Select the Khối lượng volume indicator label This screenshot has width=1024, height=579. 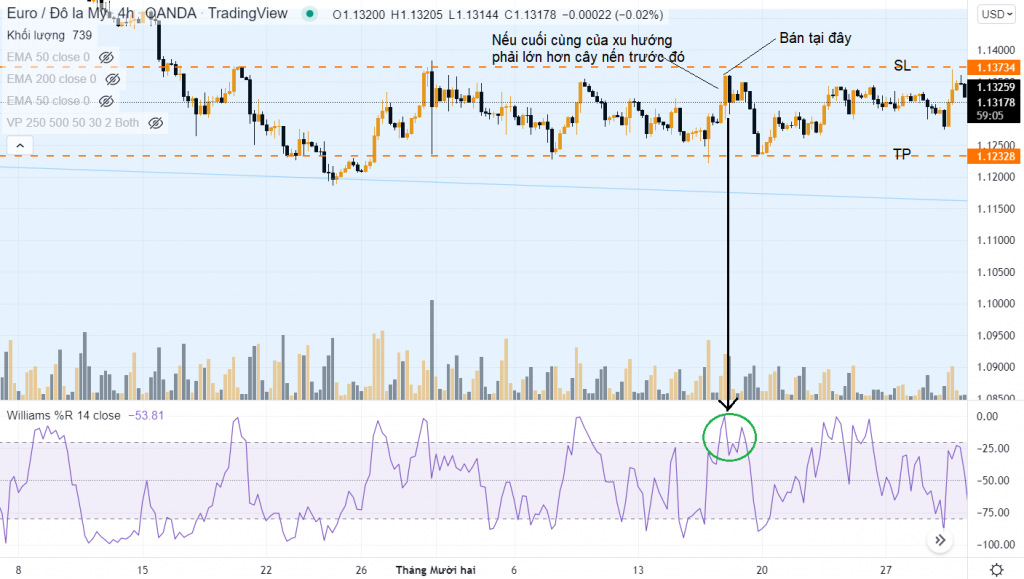(36, 35)
